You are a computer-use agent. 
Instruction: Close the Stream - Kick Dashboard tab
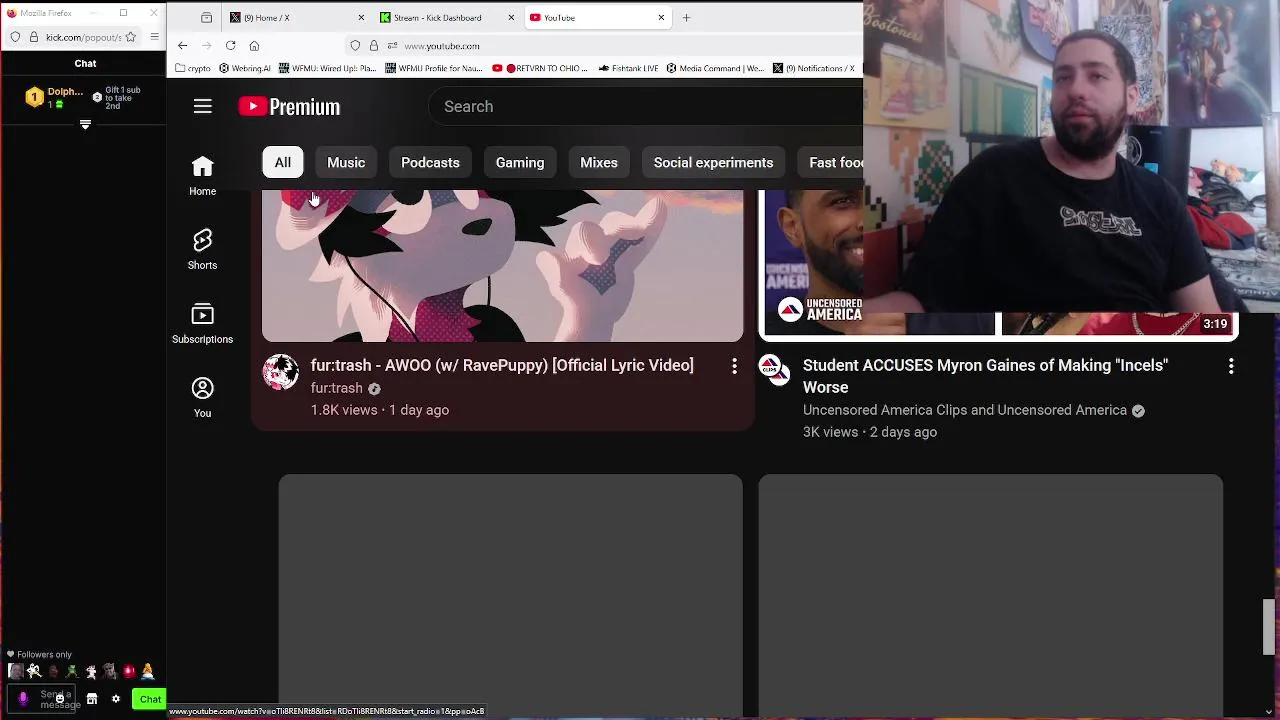pyautogui.click(x=511, y=17)
